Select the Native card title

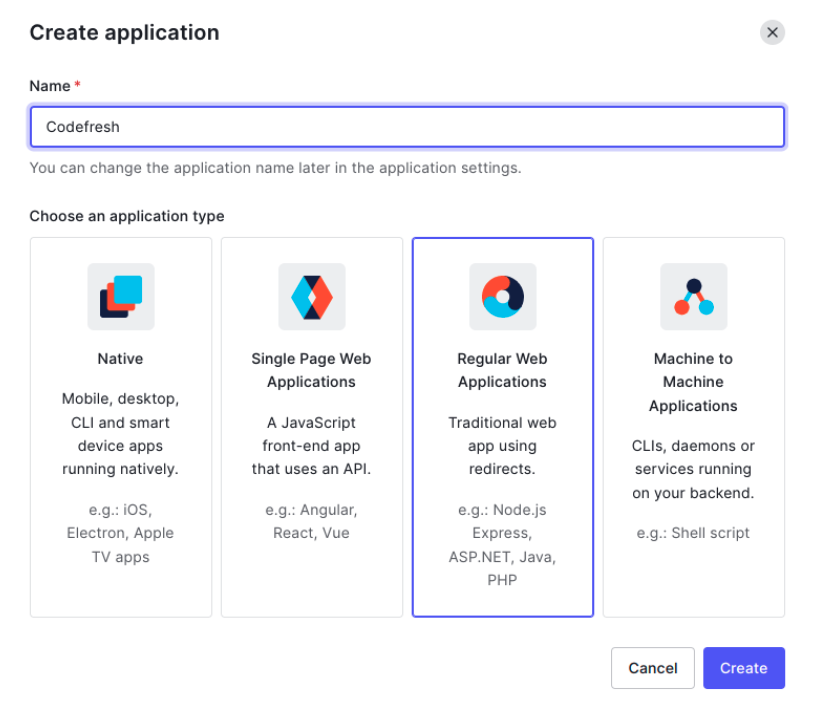[120, 358]
